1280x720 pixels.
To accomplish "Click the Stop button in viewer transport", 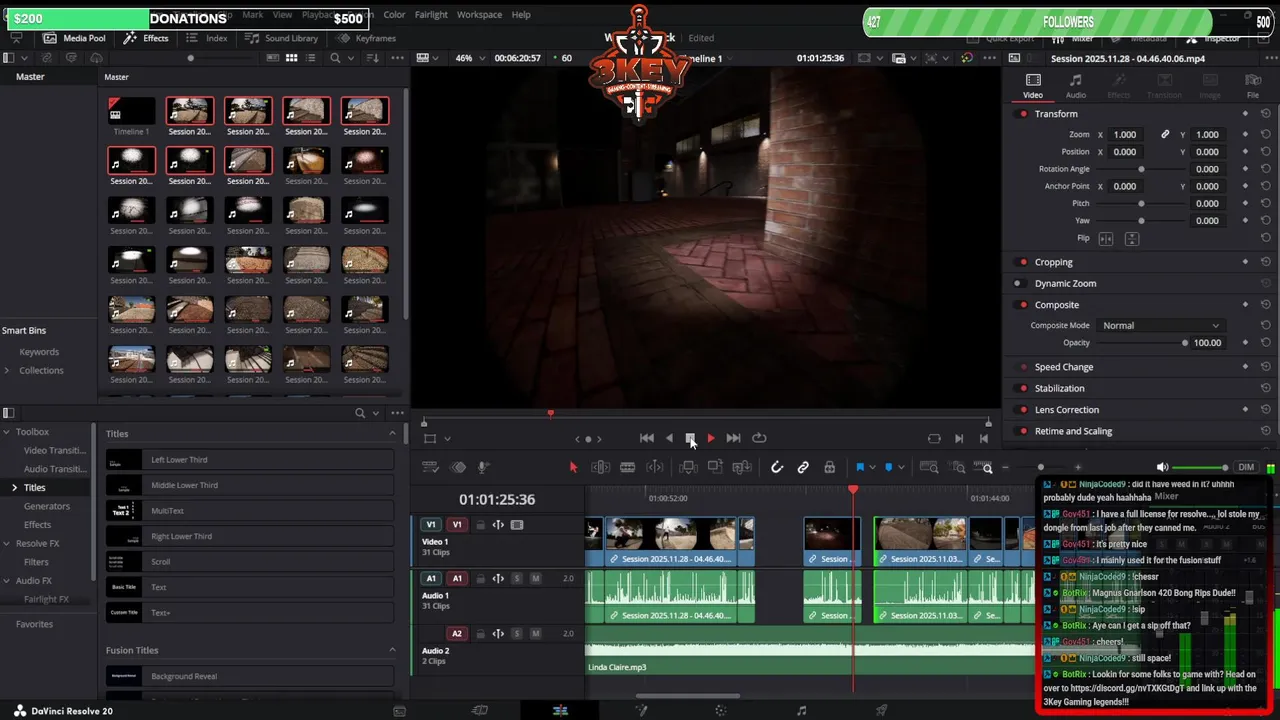I will [690, 438].
